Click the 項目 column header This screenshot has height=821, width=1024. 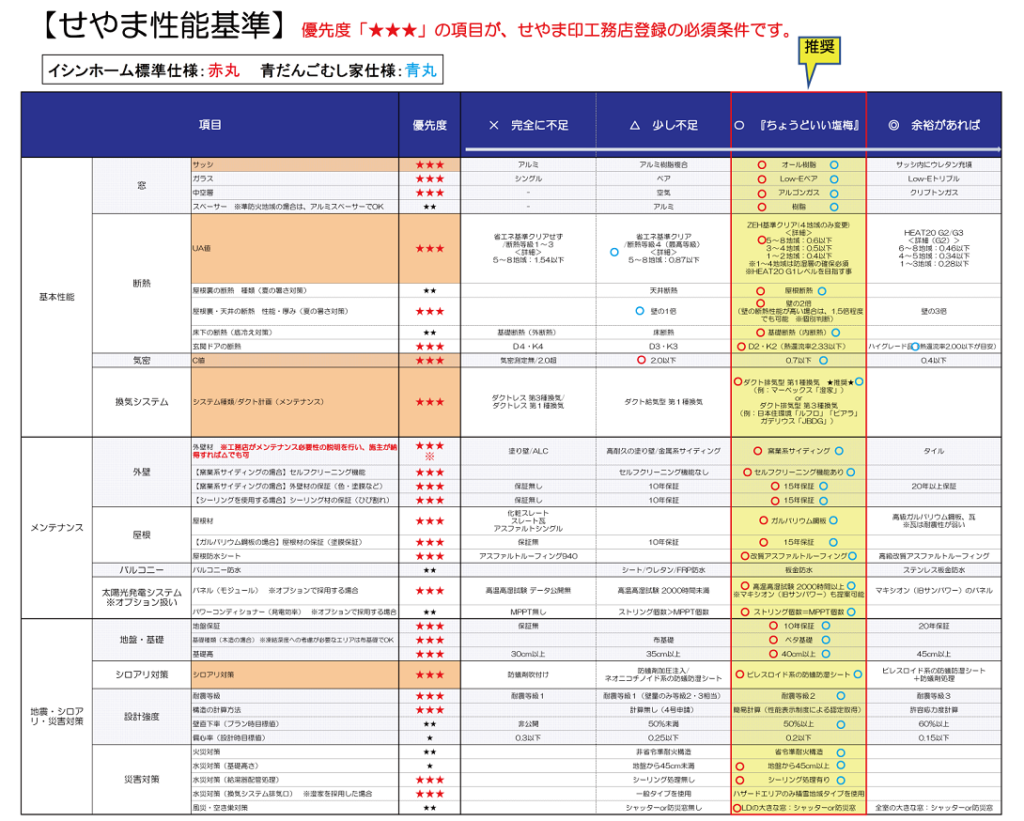[210, 126]
